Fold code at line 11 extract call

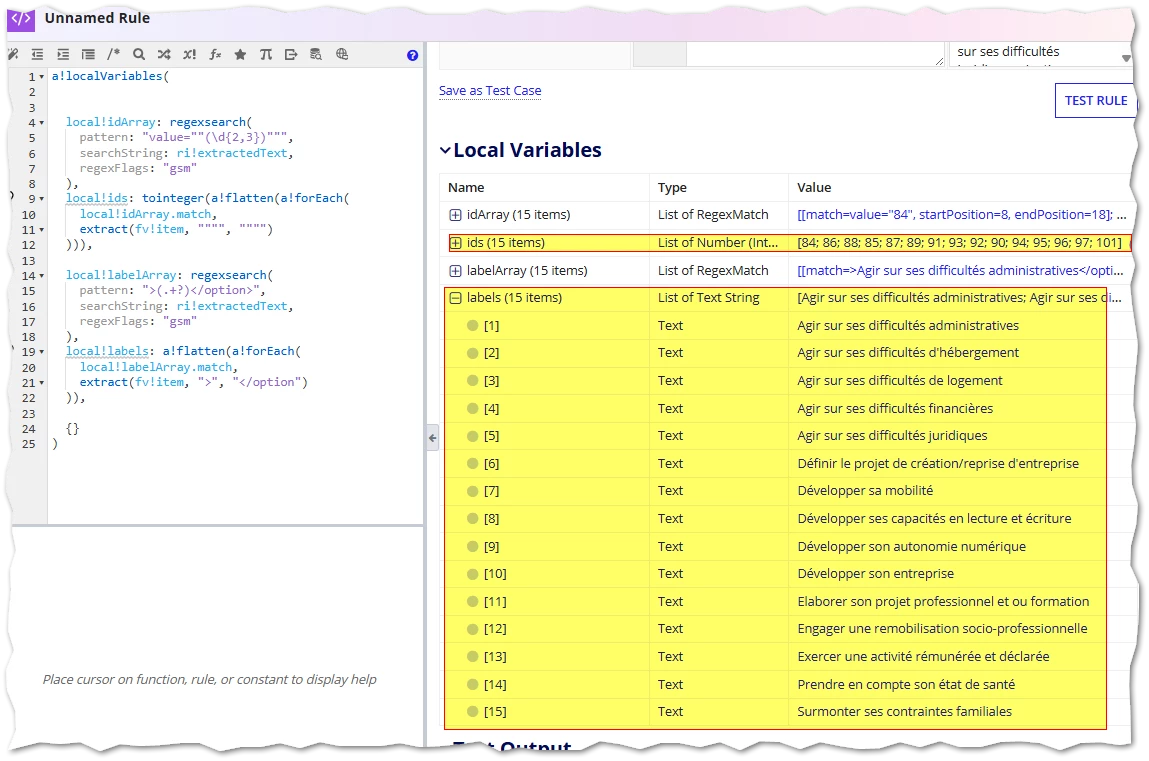pyautogui.click(x=42, y=230)
